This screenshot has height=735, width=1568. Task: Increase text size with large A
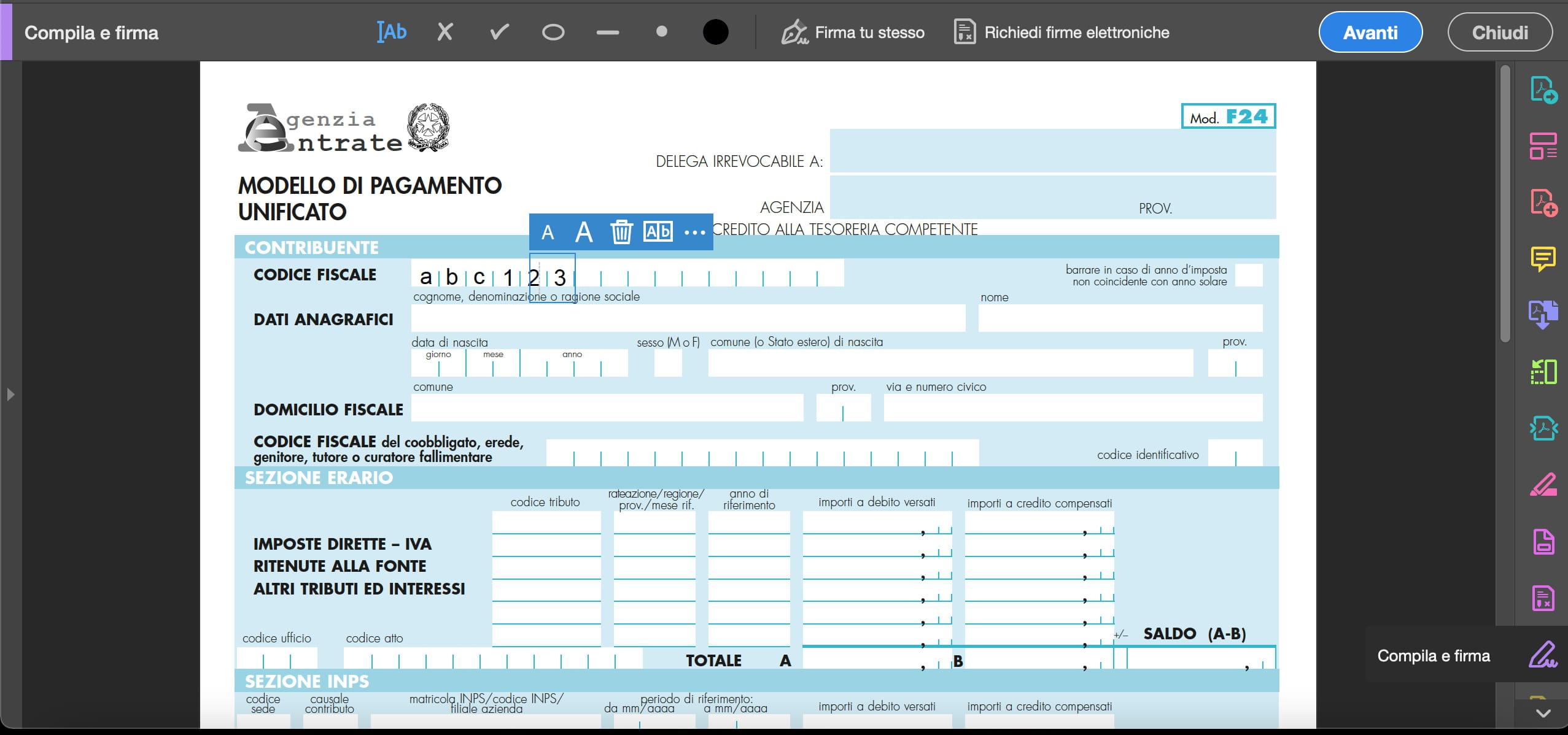584,232
